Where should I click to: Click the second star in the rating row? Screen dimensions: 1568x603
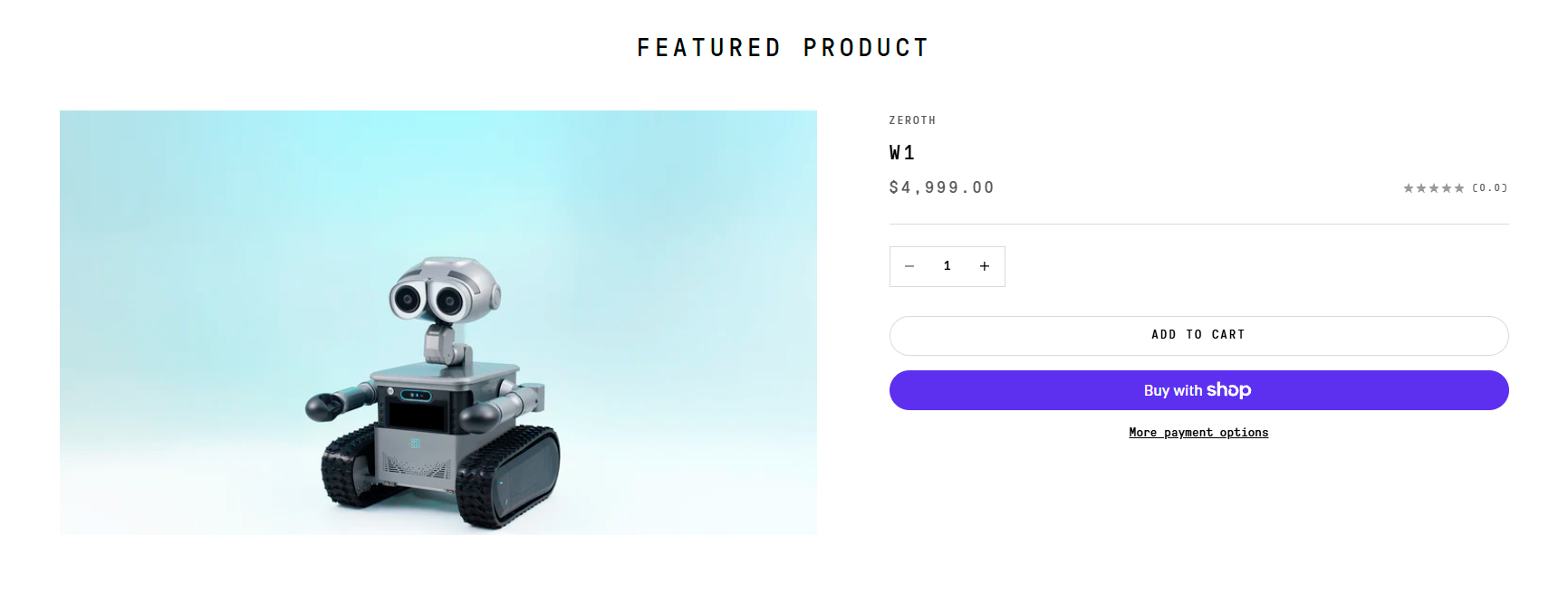pyautogui.click(x=1420, y=188)
